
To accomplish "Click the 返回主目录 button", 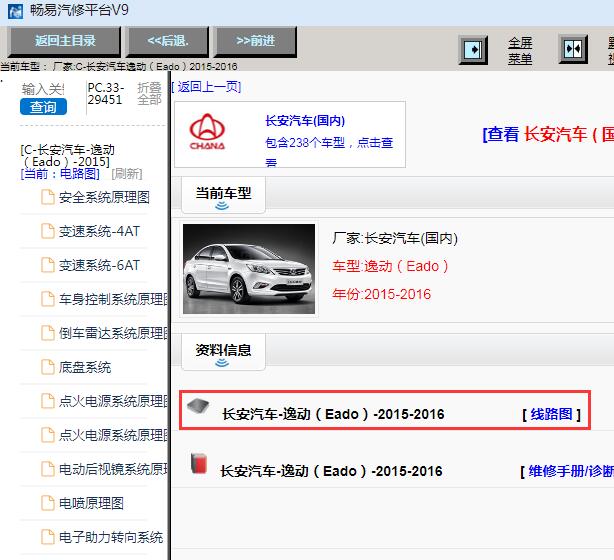I will pyautogui.click(x=64, y=42).
